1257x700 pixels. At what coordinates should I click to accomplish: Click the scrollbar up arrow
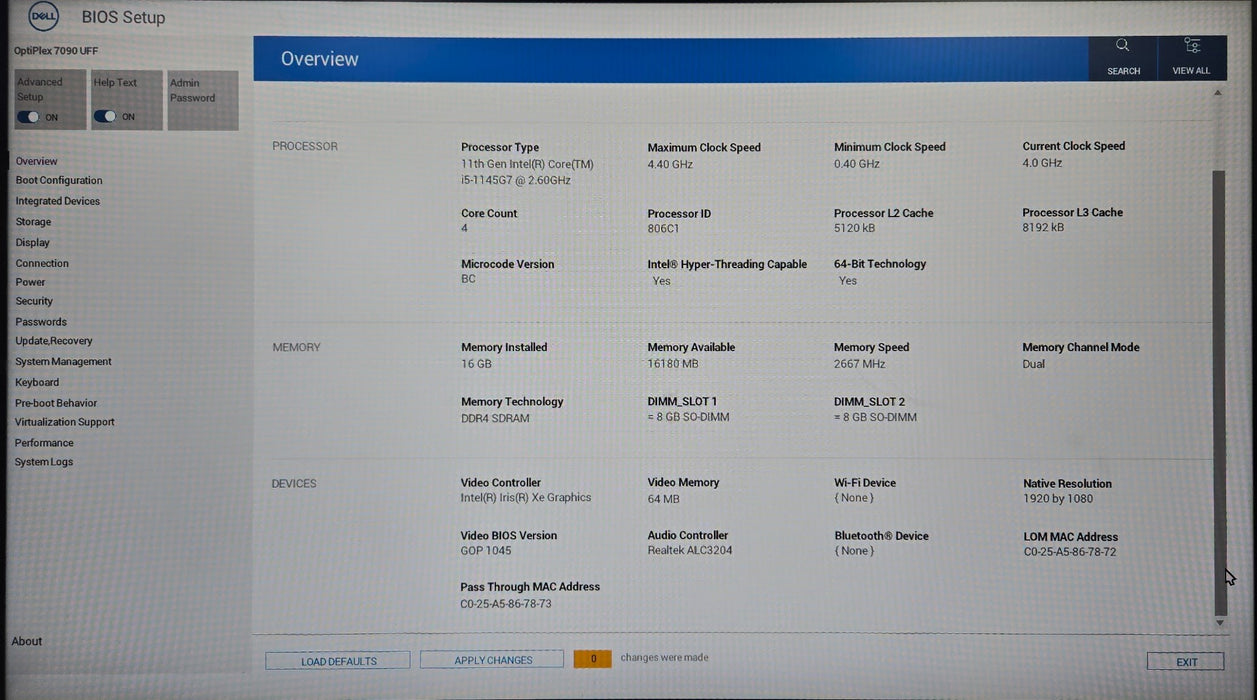[1218, 93]
